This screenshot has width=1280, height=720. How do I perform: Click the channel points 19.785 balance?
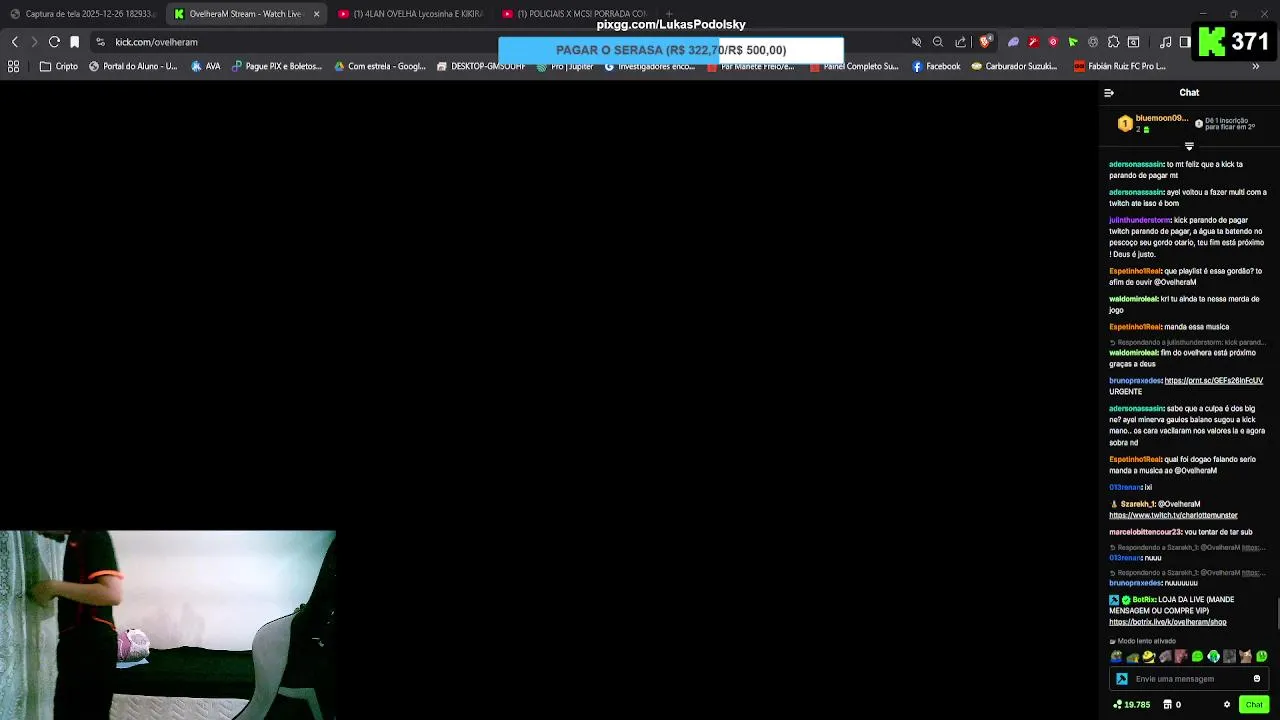point(1130,705)
